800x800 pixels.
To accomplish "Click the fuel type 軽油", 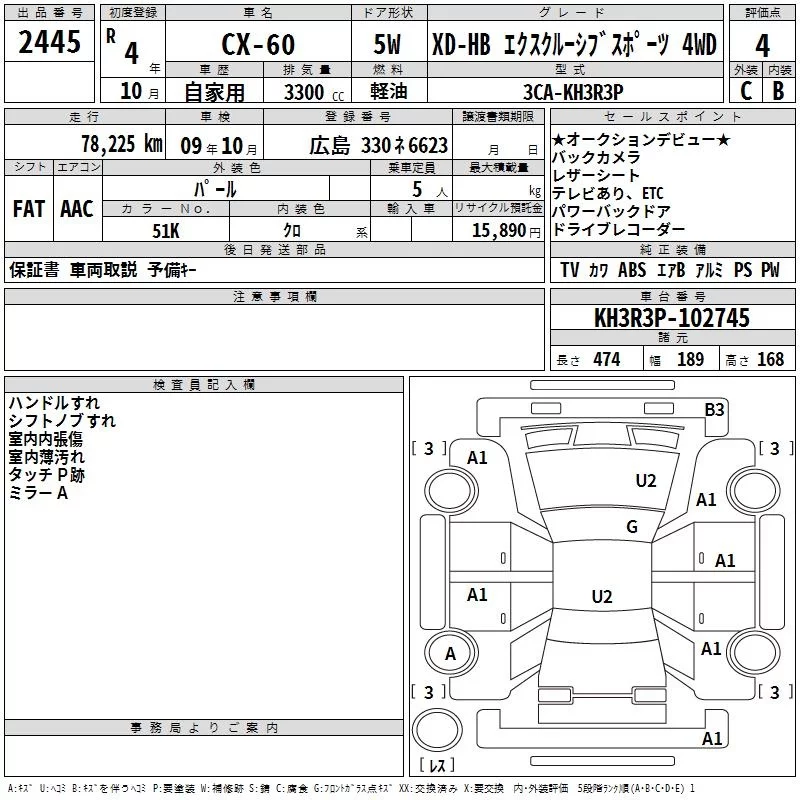I will pyautogui.click(x=389, y=91).
